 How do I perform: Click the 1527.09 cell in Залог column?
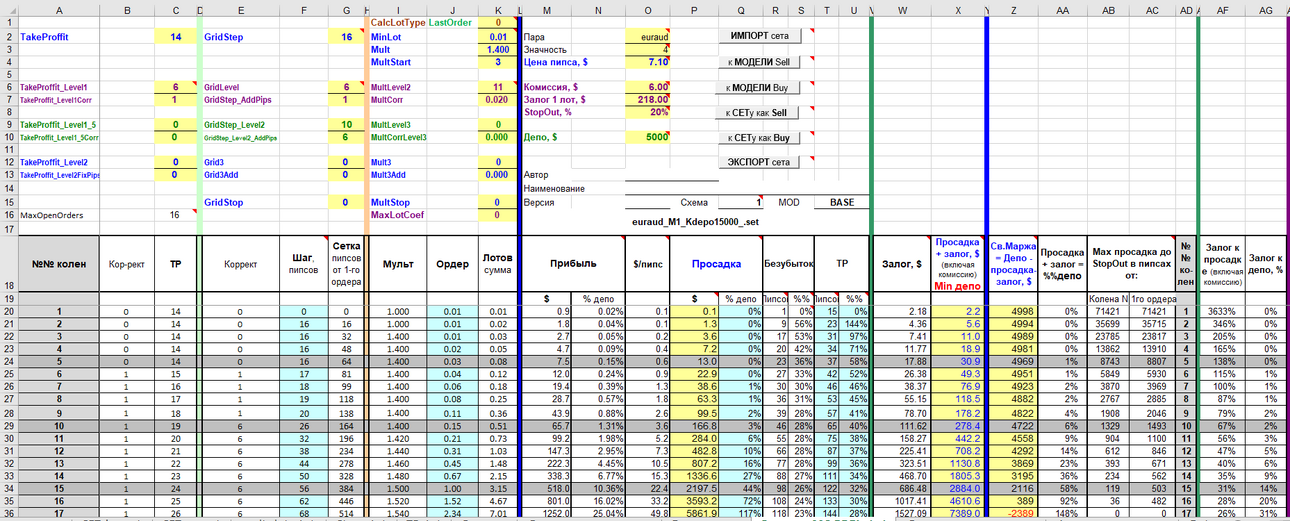pos(904,513)
